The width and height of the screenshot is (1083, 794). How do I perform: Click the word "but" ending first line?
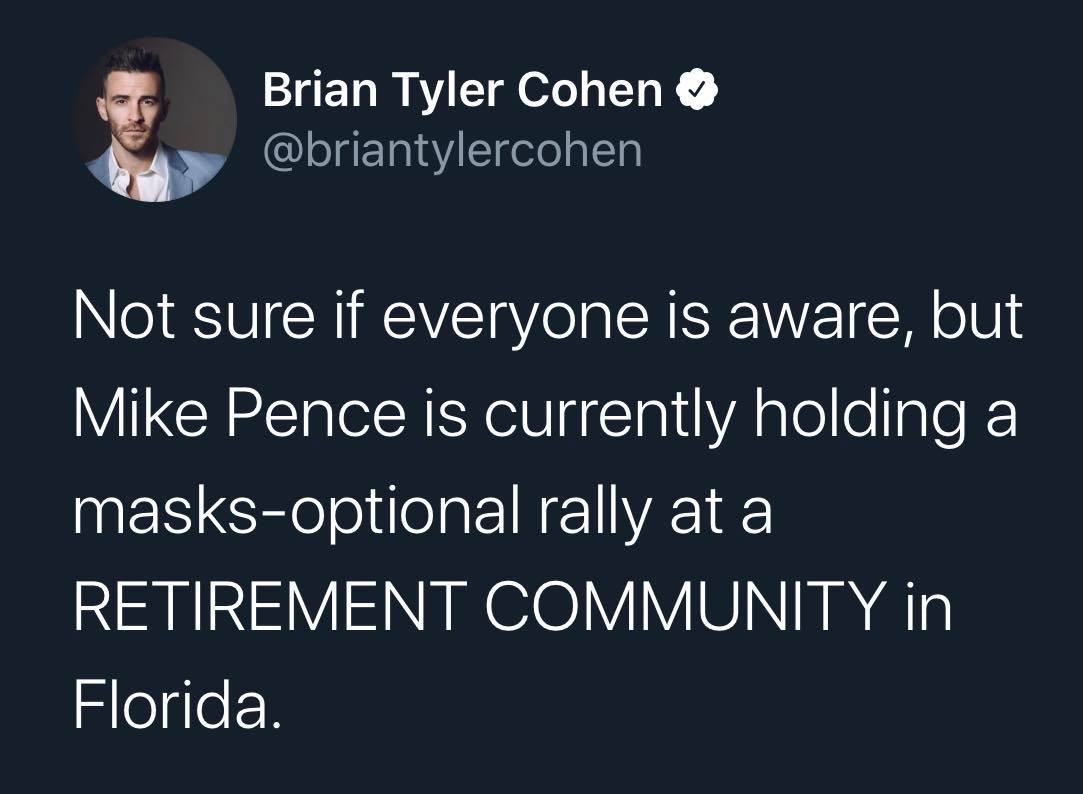click(977, 316)
